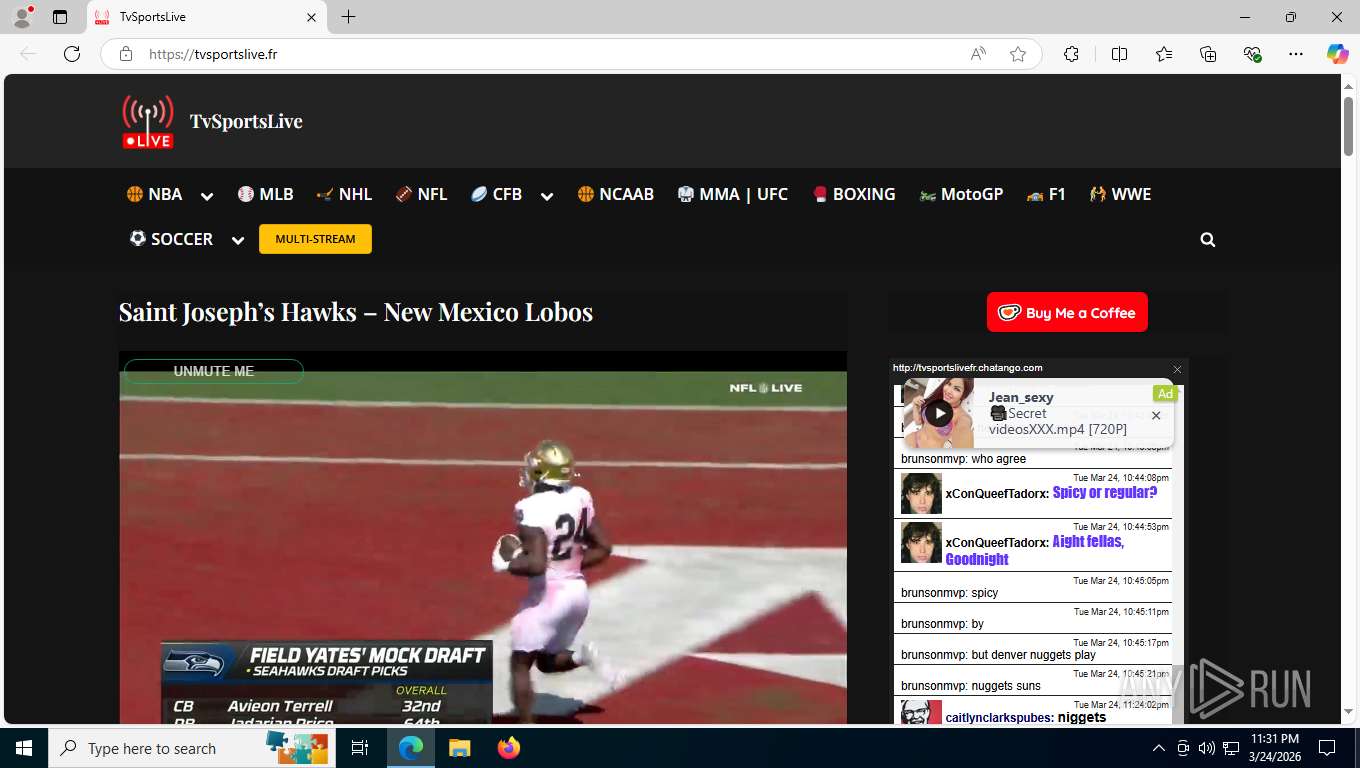Open Collections icon in toolbar

click(x=1208, y=54)
